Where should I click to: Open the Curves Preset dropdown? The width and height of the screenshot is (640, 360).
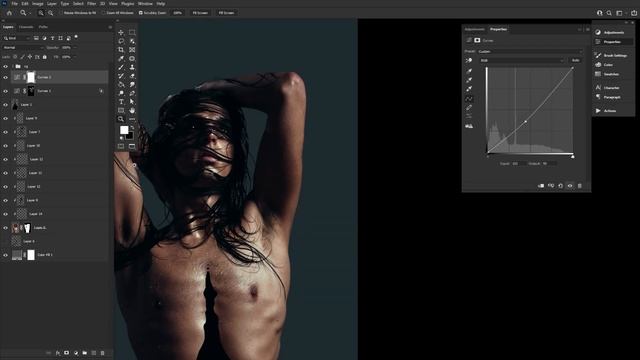530,51
